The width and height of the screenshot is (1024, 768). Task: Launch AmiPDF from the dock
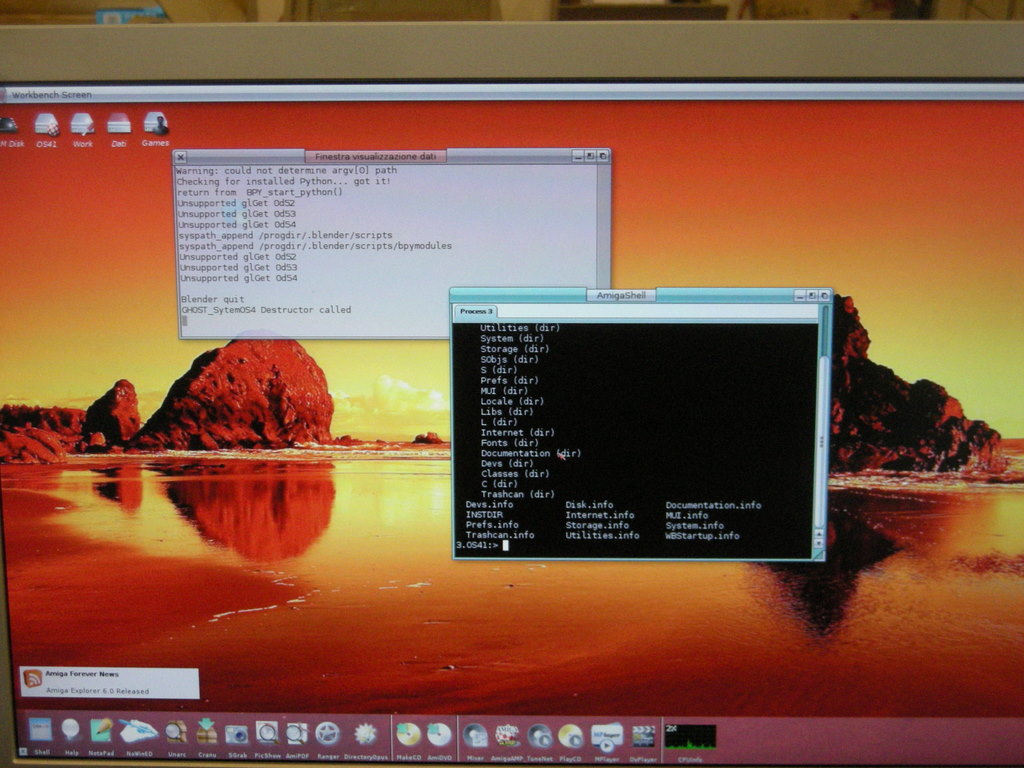click(297, 733)
